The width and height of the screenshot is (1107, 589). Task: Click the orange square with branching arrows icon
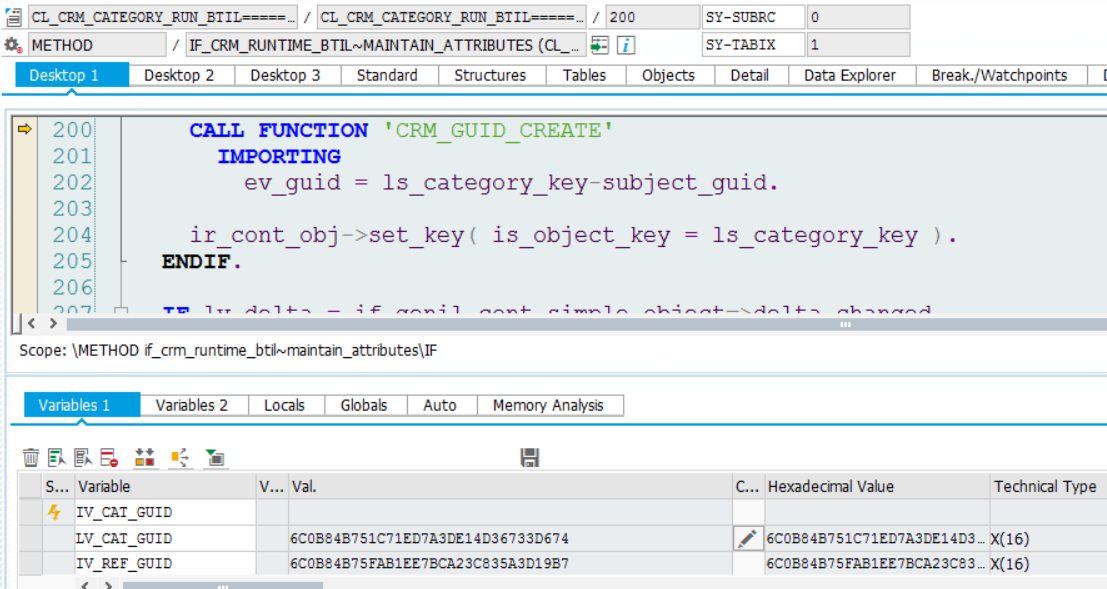(180, 458)
